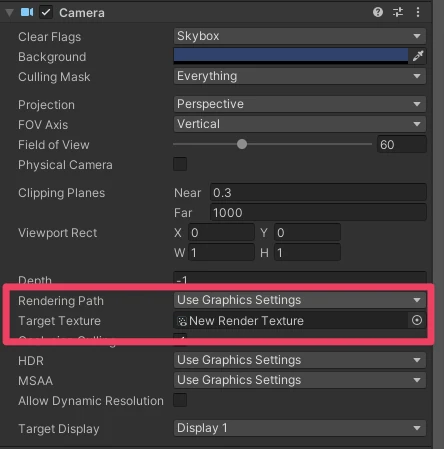Open the Camera presets sliders icon
The image size is (444, 449).
(398, 12)
